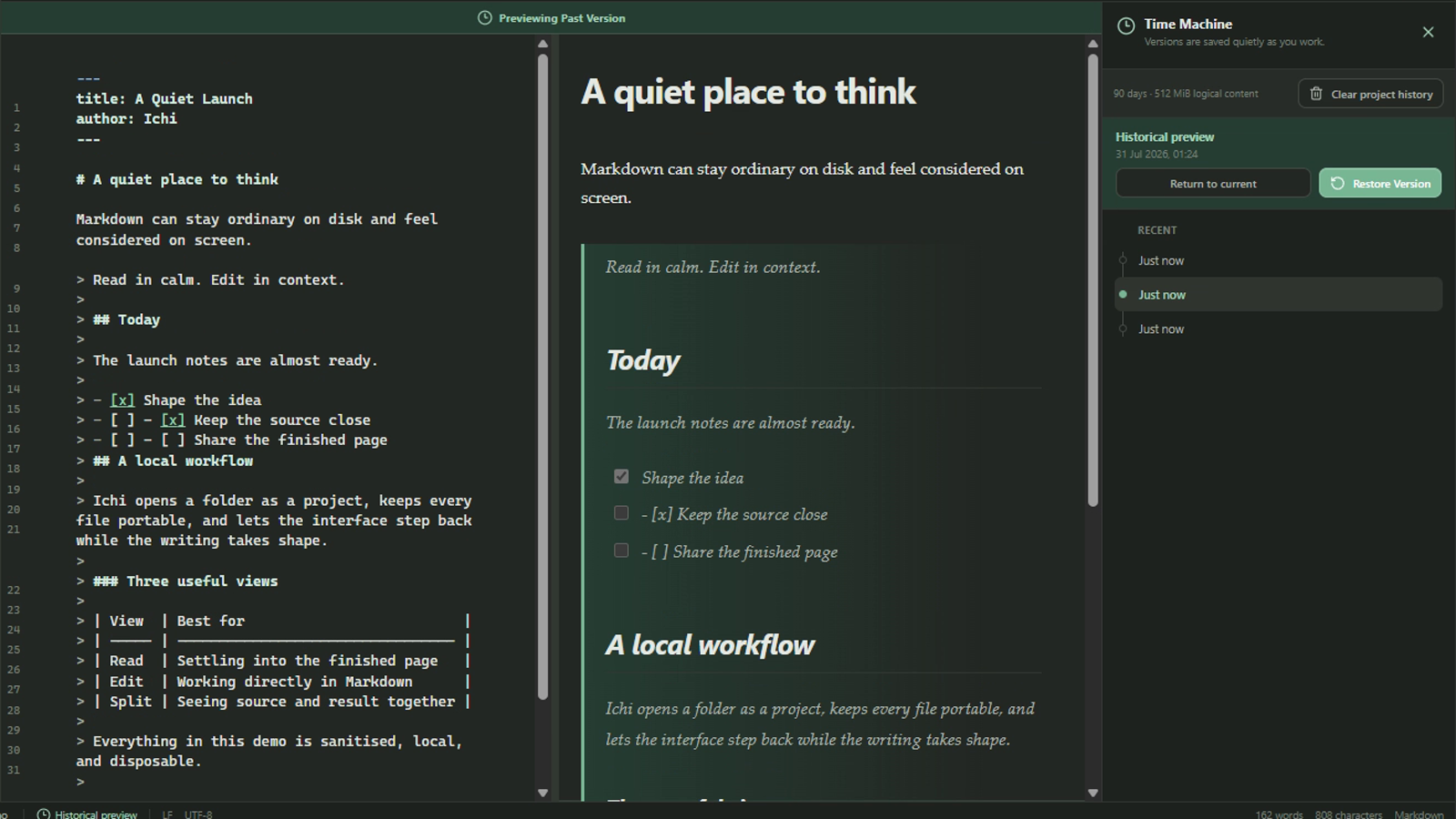Open the last Just now version in the list
The height and width of the screenshot is (819, 1456).
pyautogui.click(x=1279, y=329)
